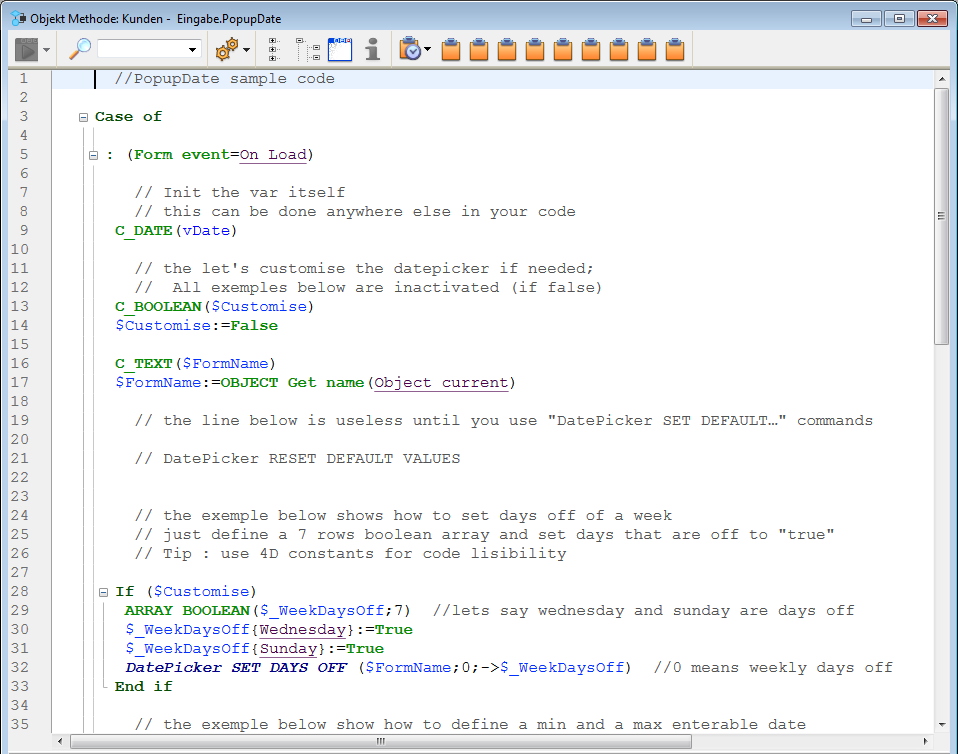The height and width of the screenshot is (754, 958).
Task: Click the first orange clipboard icon
Action: [451, 49]
